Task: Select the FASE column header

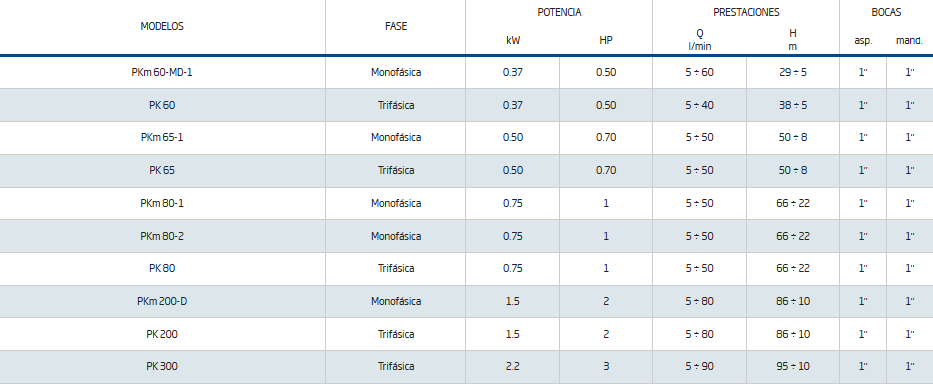Action: 396,26
